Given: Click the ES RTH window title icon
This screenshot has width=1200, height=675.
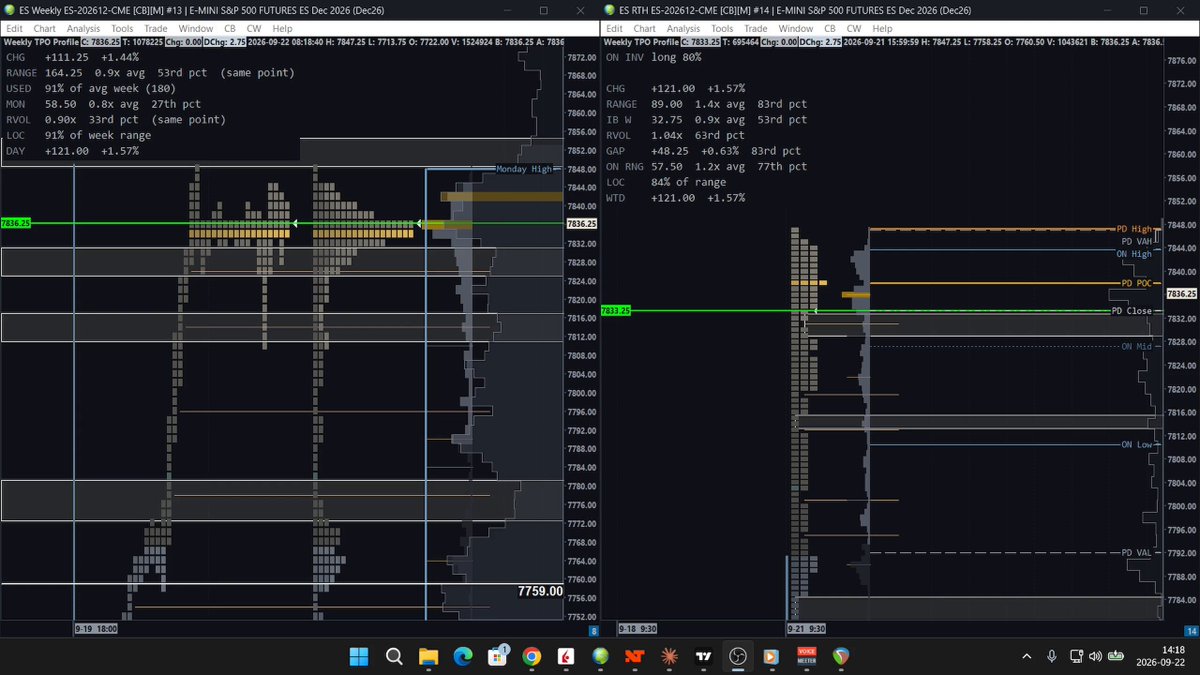Looking at the screenshot, I should (609, 10).
